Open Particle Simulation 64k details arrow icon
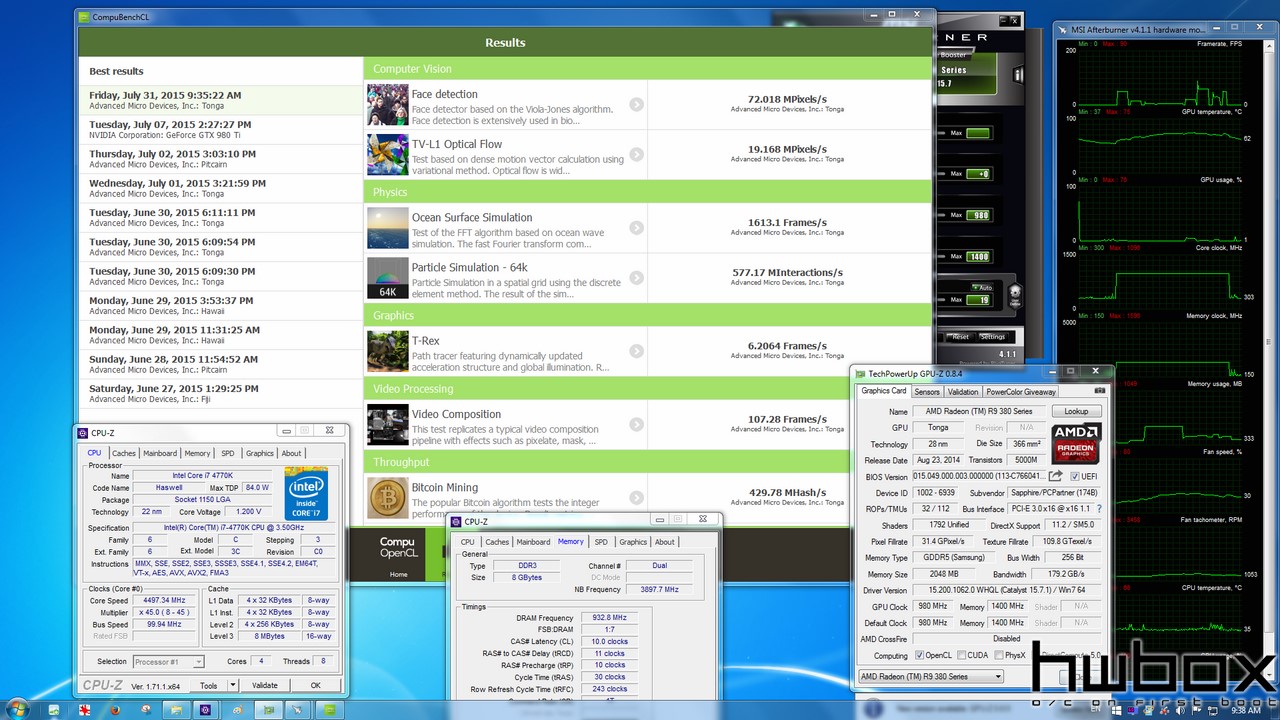 636,278
